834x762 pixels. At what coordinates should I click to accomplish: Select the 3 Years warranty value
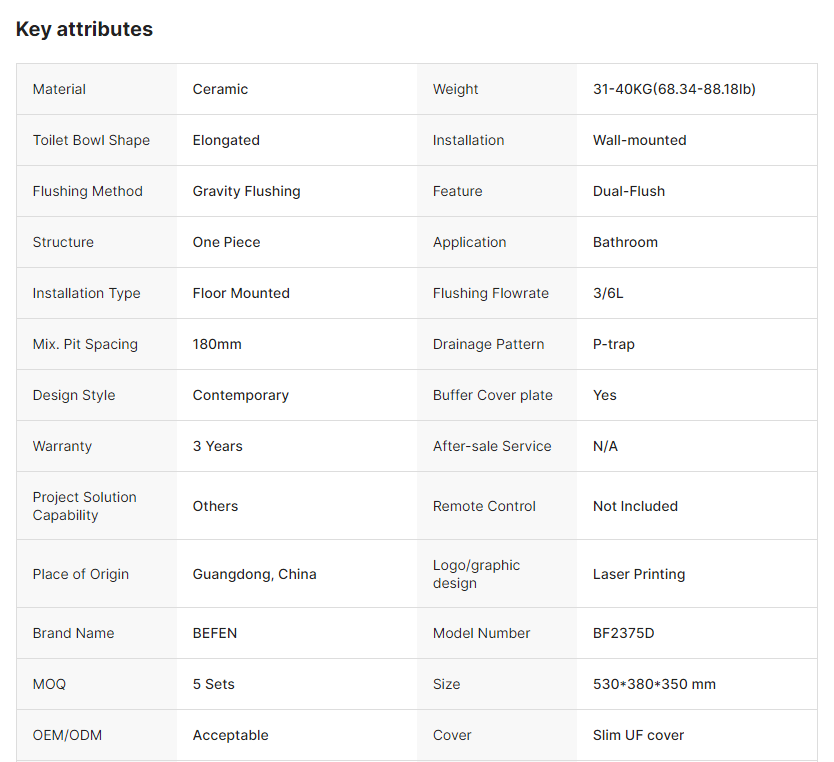(217, 446)
